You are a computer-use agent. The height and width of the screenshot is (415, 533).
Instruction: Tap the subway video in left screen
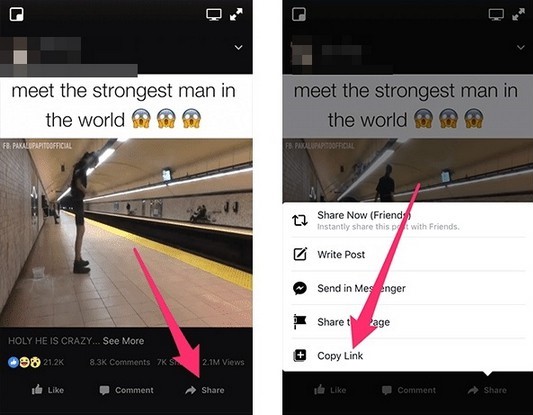point(126,233)
